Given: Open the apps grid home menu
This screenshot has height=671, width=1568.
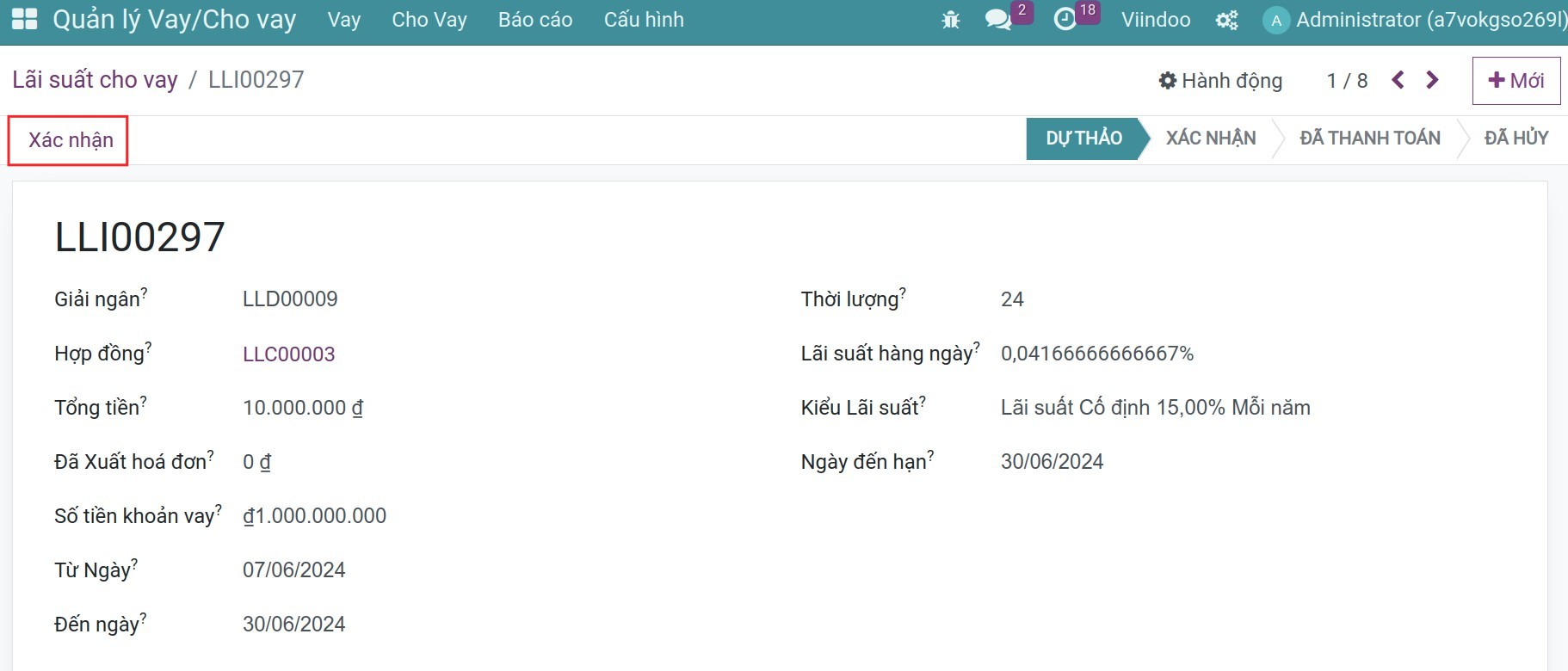Looking at the screenshot, I should (24, 19).
